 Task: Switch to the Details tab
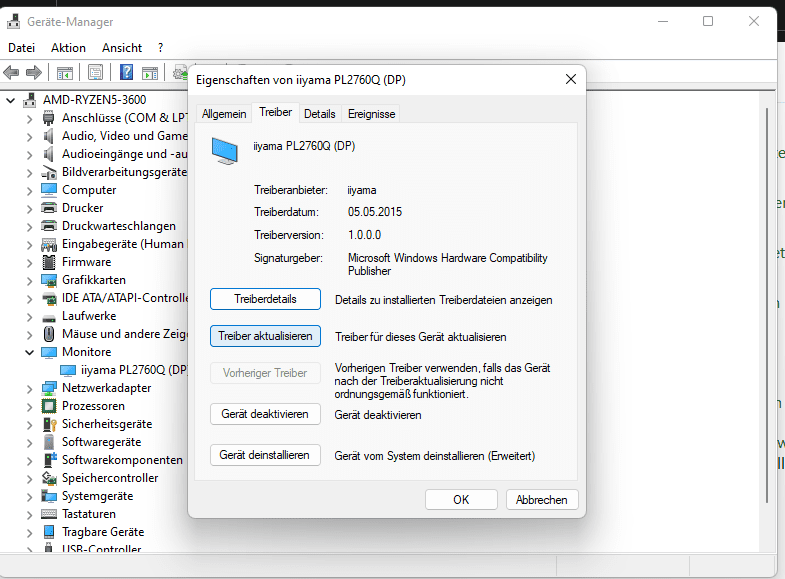(319, 114)
